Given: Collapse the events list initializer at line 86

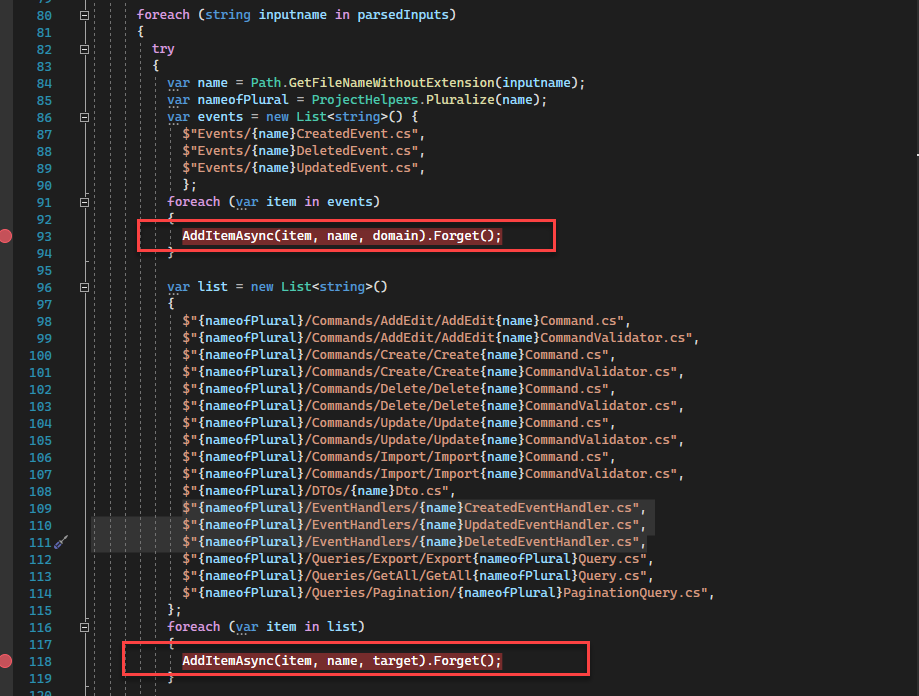Looking at the screenshot, I should [84, 118].
